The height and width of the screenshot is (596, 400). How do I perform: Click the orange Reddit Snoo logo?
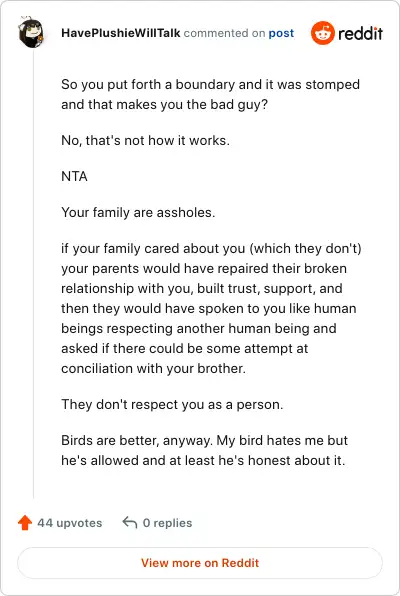click(323, 33)
